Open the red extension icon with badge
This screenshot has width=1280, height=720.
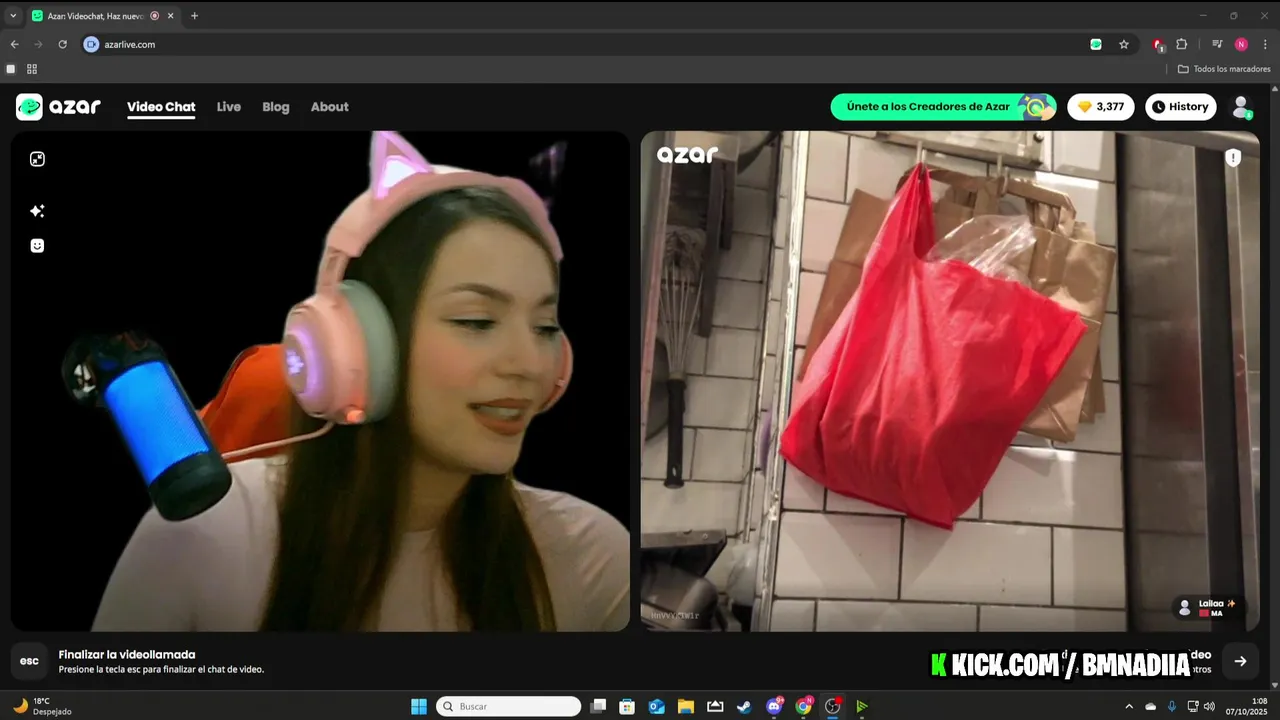coord(1158,44)
